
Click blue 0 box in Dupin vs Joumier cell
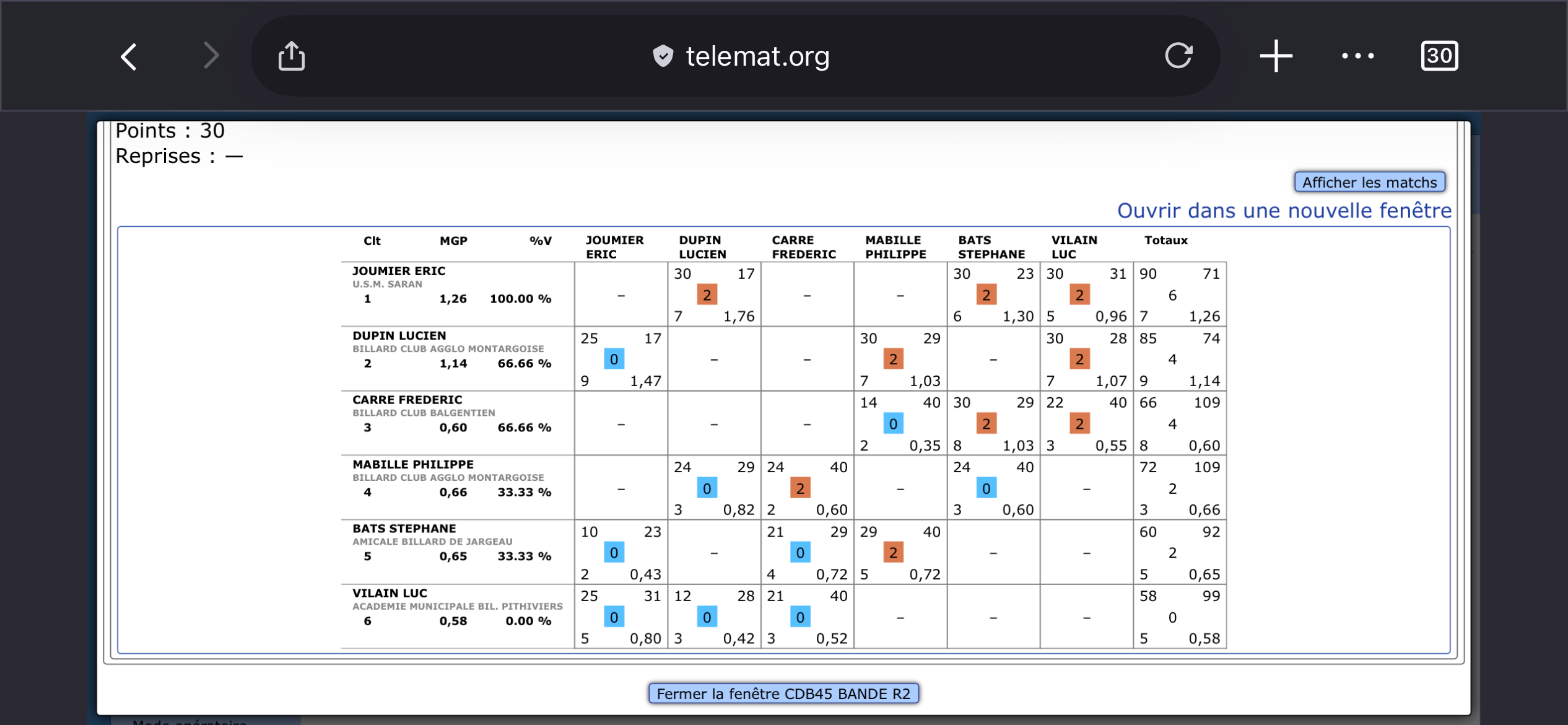point(614,359)
